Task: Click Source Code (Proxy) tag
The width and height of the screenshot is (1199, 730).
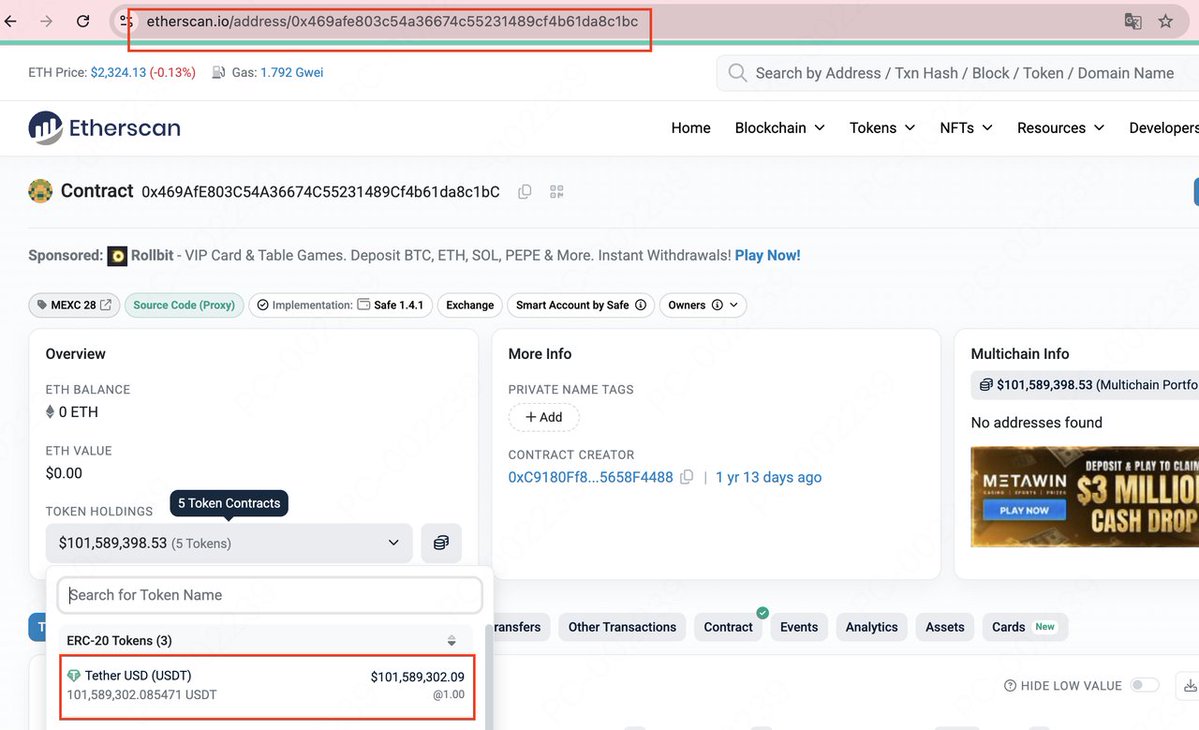Action: (x=184, y=305)
